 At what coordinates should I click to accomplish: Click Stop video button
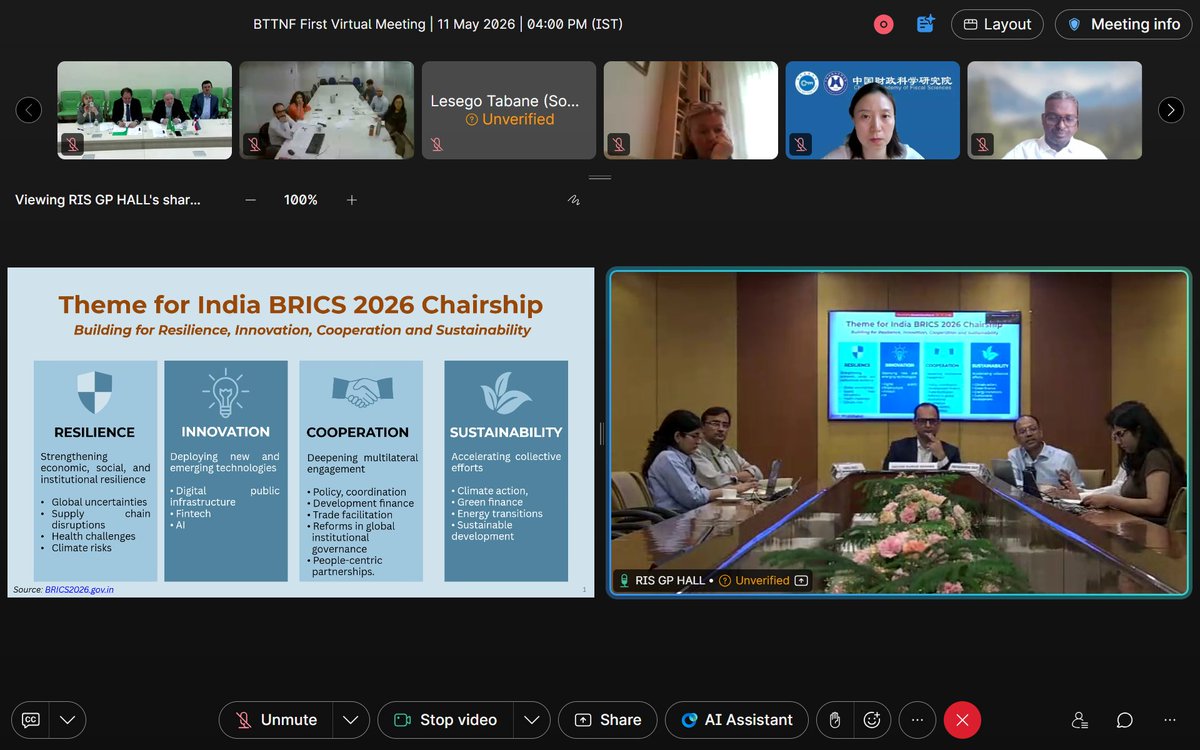445,720
